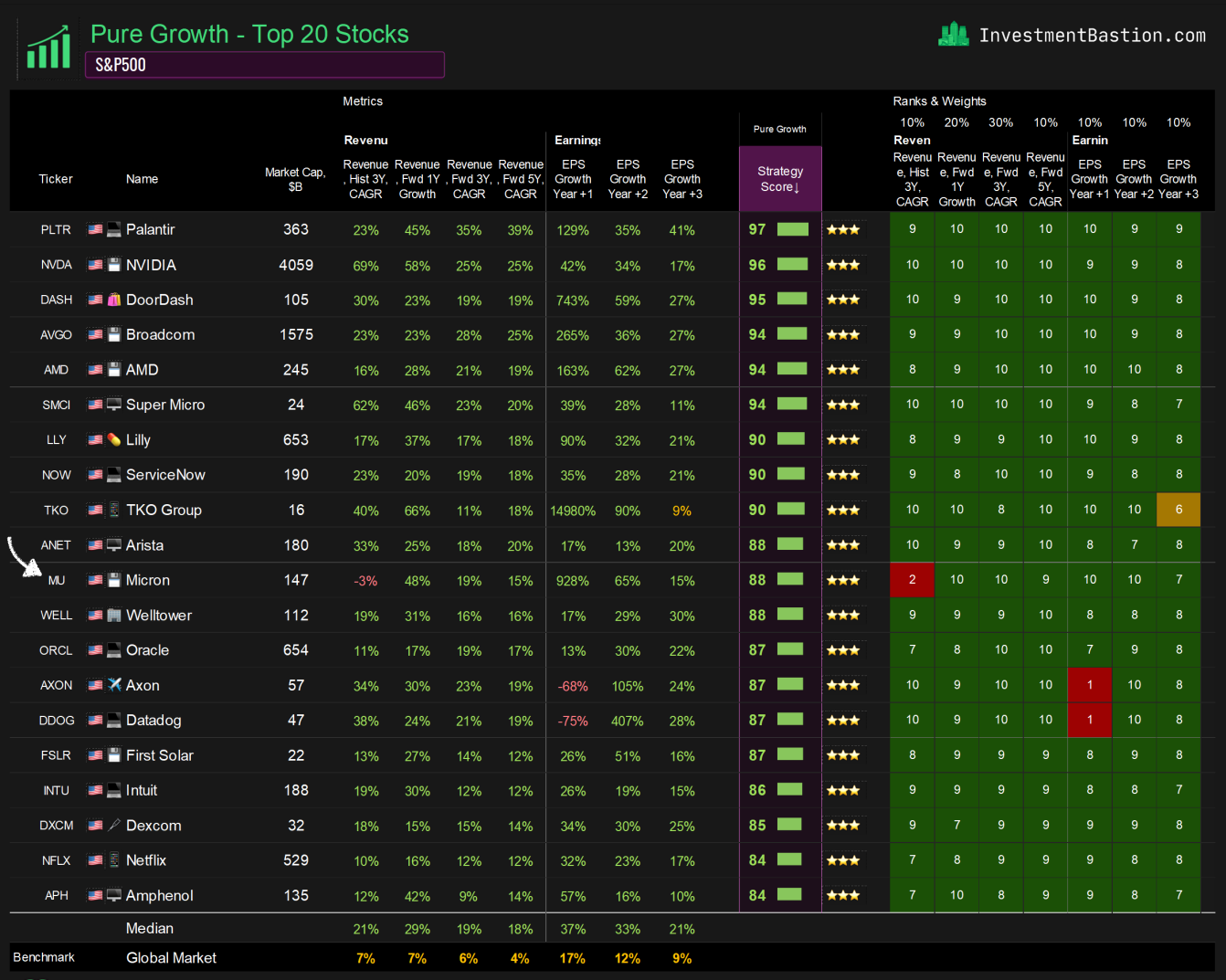
Task: Click the Ranks & Weights section heading
Action: click(x=939, y=101)
